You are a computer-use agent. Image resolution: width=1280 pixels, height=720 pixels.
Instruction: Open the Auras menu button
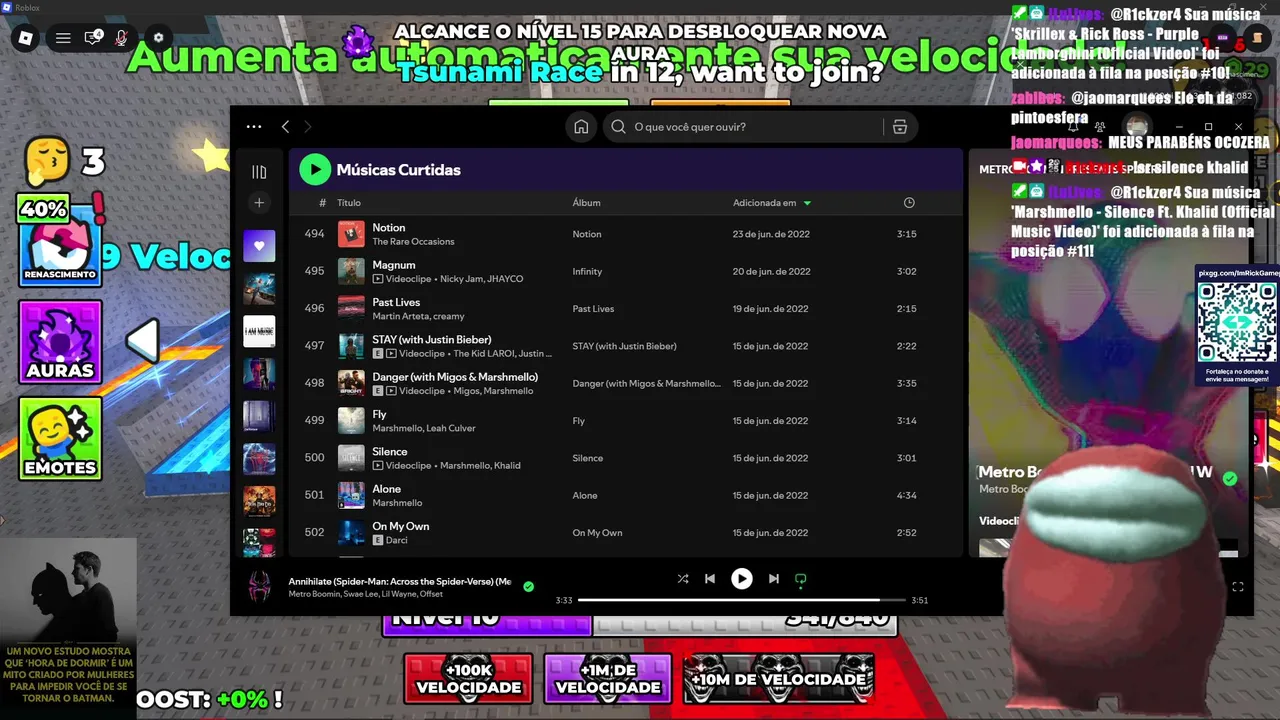click(x=60, y=342)
